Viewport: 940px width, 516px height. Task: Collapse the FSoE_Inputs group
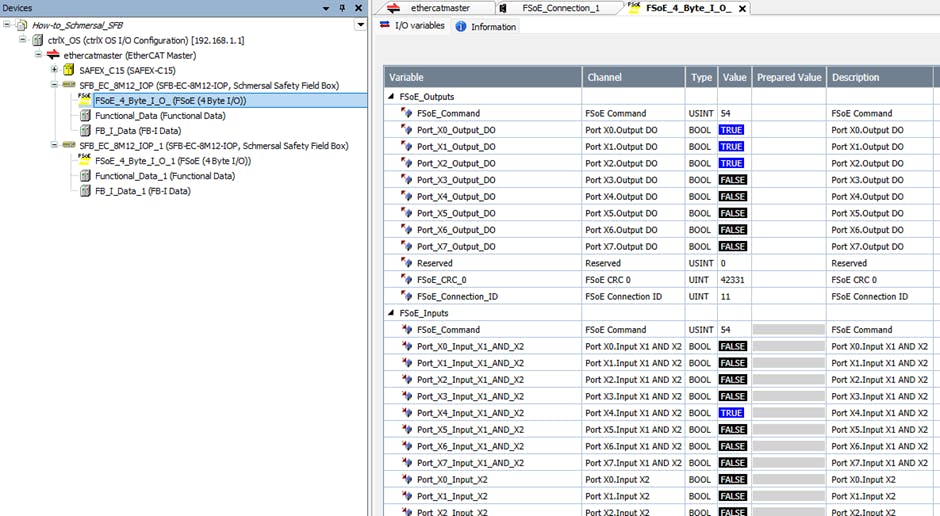[x=392, y=313]
